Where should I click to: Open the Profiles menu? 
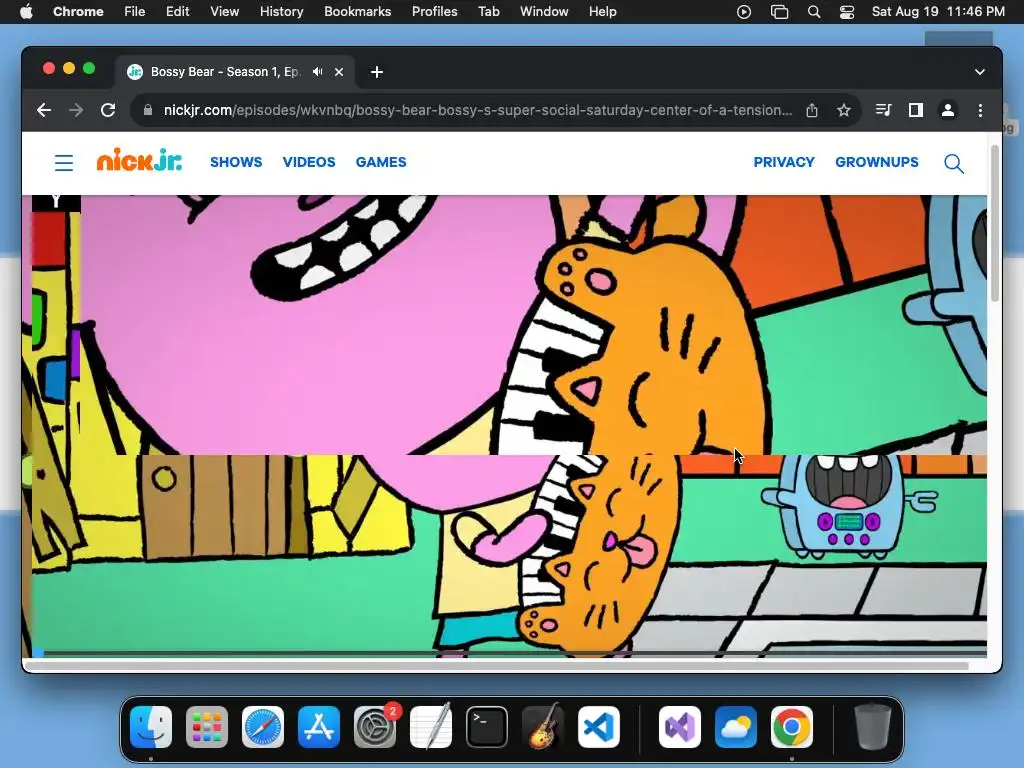[x=434, y=12]
